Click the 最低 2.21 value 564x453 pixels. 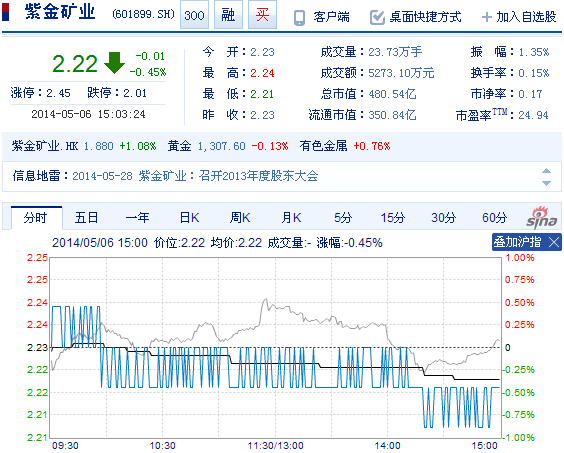coord(262,94)
